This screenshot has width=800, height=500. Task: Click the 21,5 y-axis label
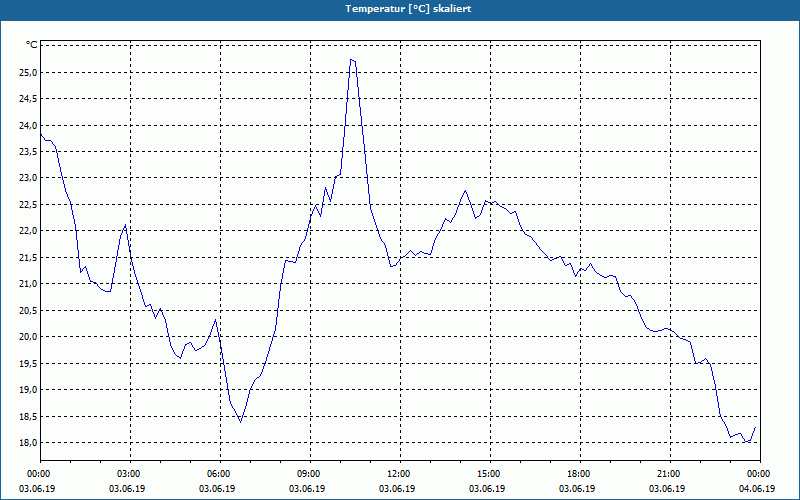pos(28,258)
